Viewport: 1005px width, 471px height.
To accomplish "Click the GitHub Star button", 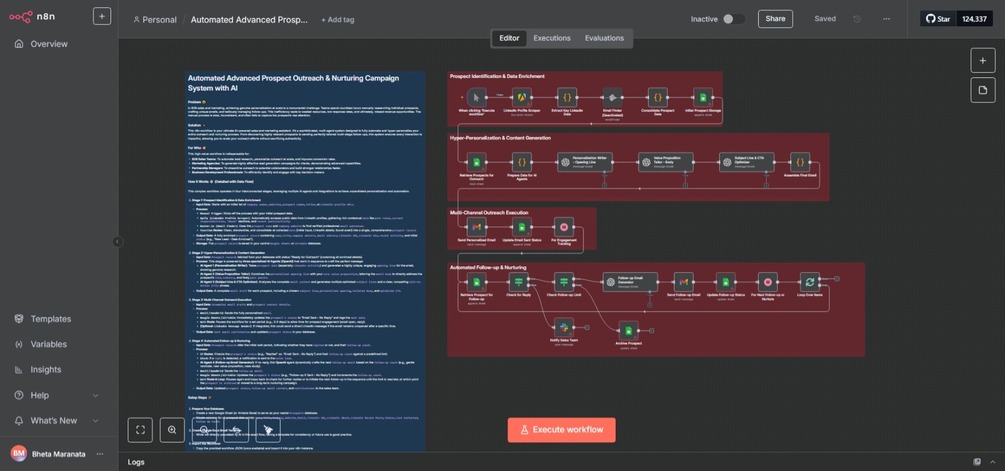I will pos(938,19).
